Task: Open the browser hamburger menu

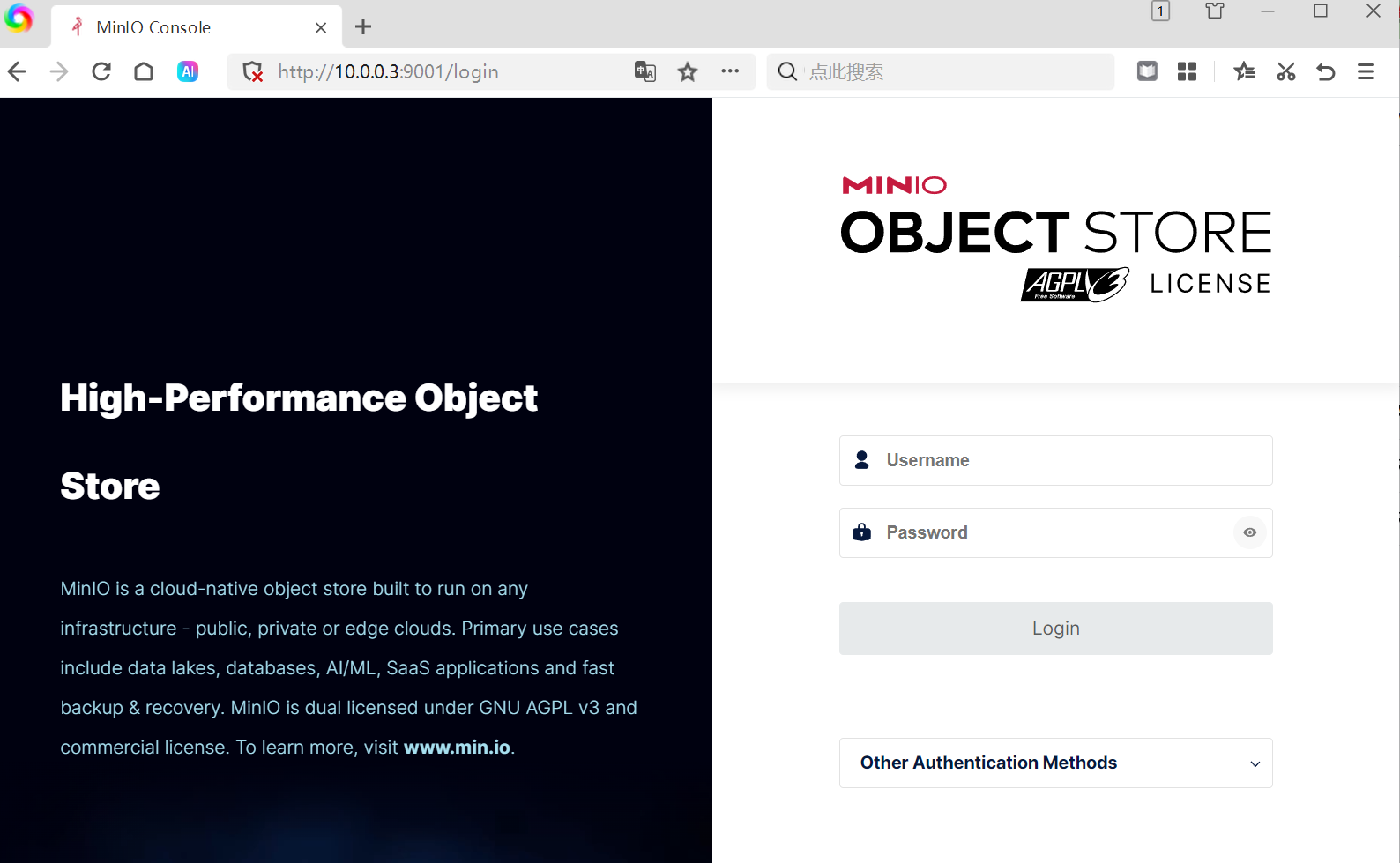Action: point(1366,71)
